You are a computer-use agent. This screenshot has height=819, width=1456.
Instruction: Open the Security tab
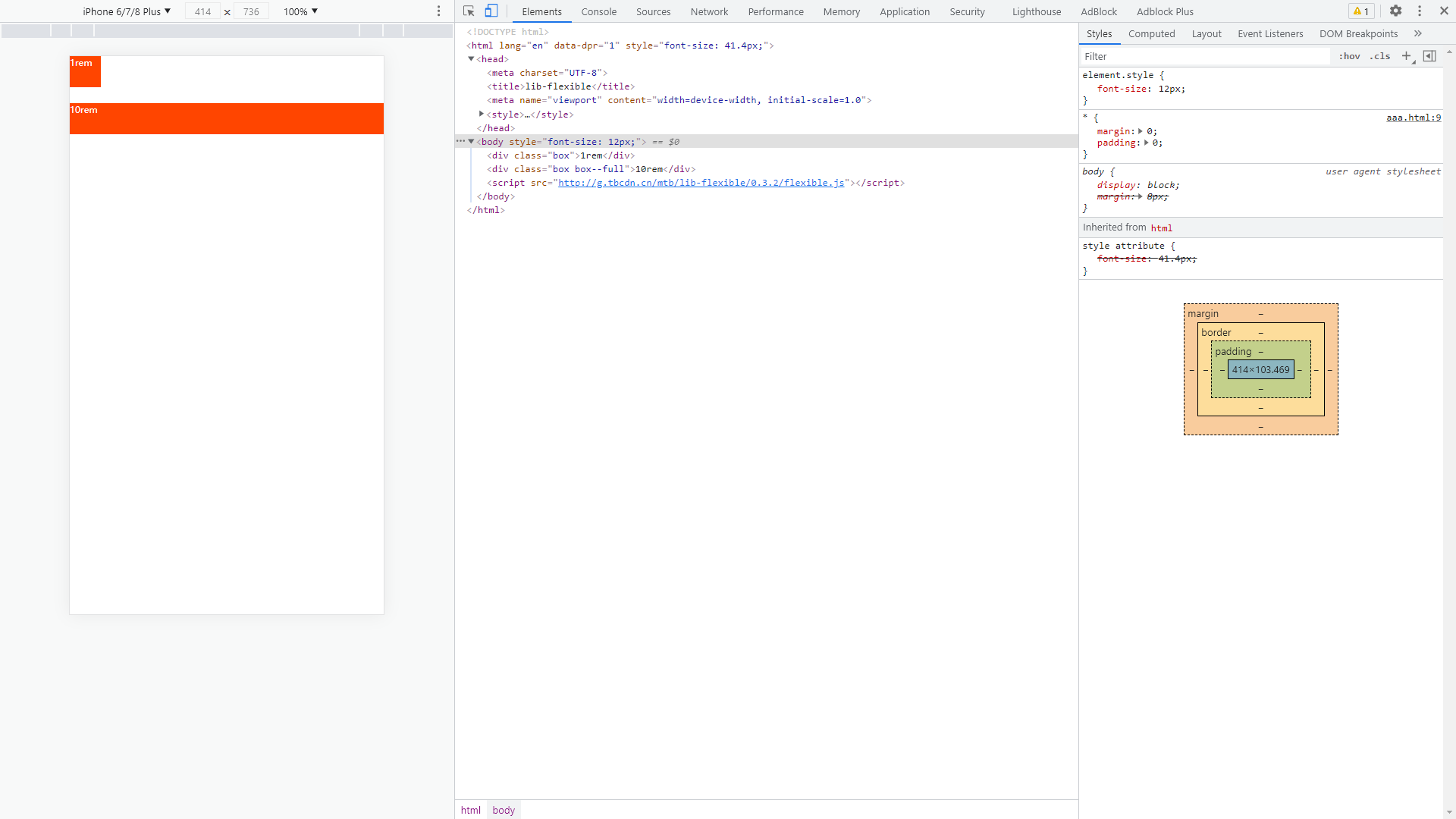point(967,11)
